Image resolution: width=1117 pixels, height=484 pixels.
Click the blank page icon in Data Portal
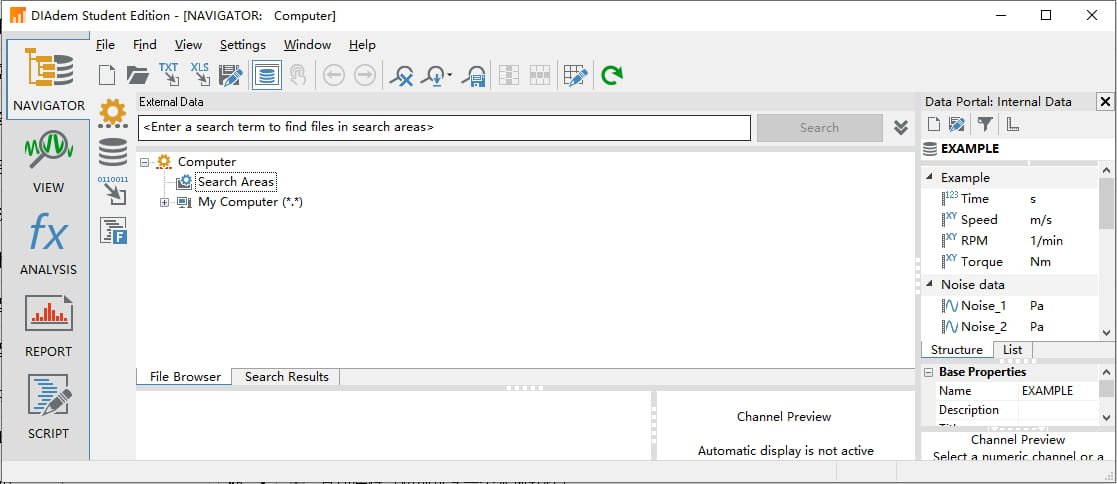pos(933,125)
